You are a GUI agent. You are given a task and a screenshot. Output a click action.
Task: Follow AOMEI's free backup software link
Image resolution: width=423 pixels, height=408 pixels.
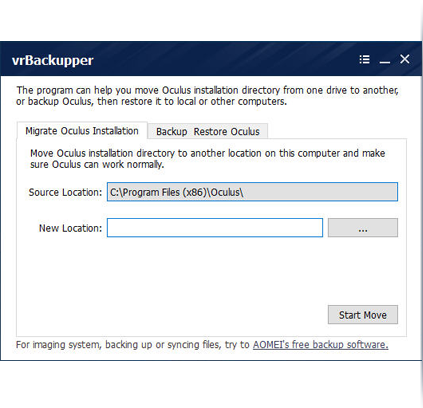pos(320,344)
